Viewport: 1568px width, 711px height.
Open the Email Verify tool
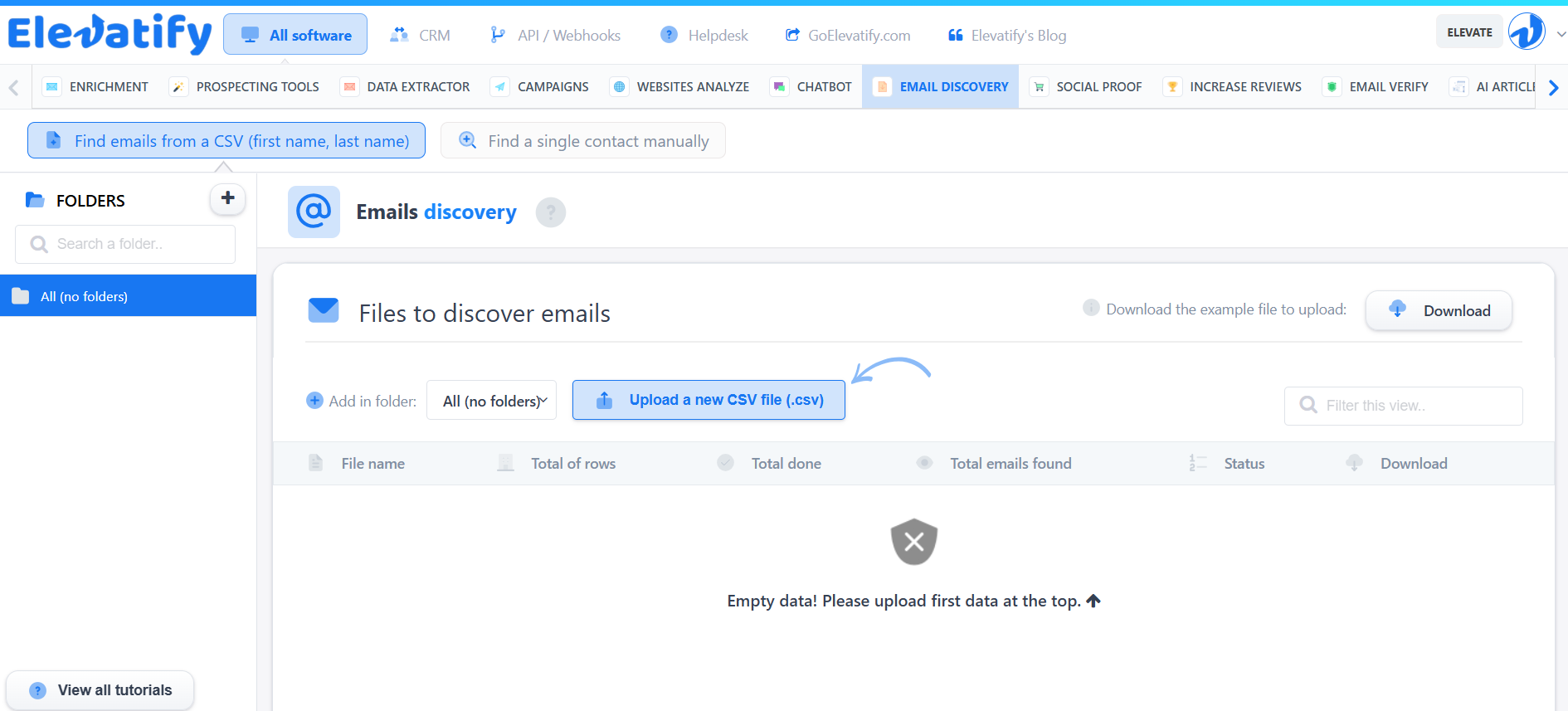click(x=1376, y=87)
